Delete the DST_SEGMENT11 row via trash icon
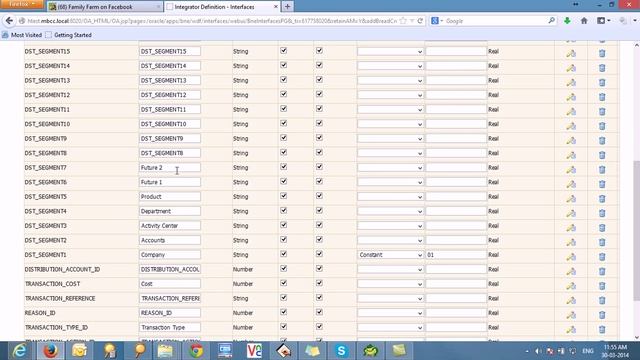The width and height of the screenshot is (640, 360). click(602, 111)
